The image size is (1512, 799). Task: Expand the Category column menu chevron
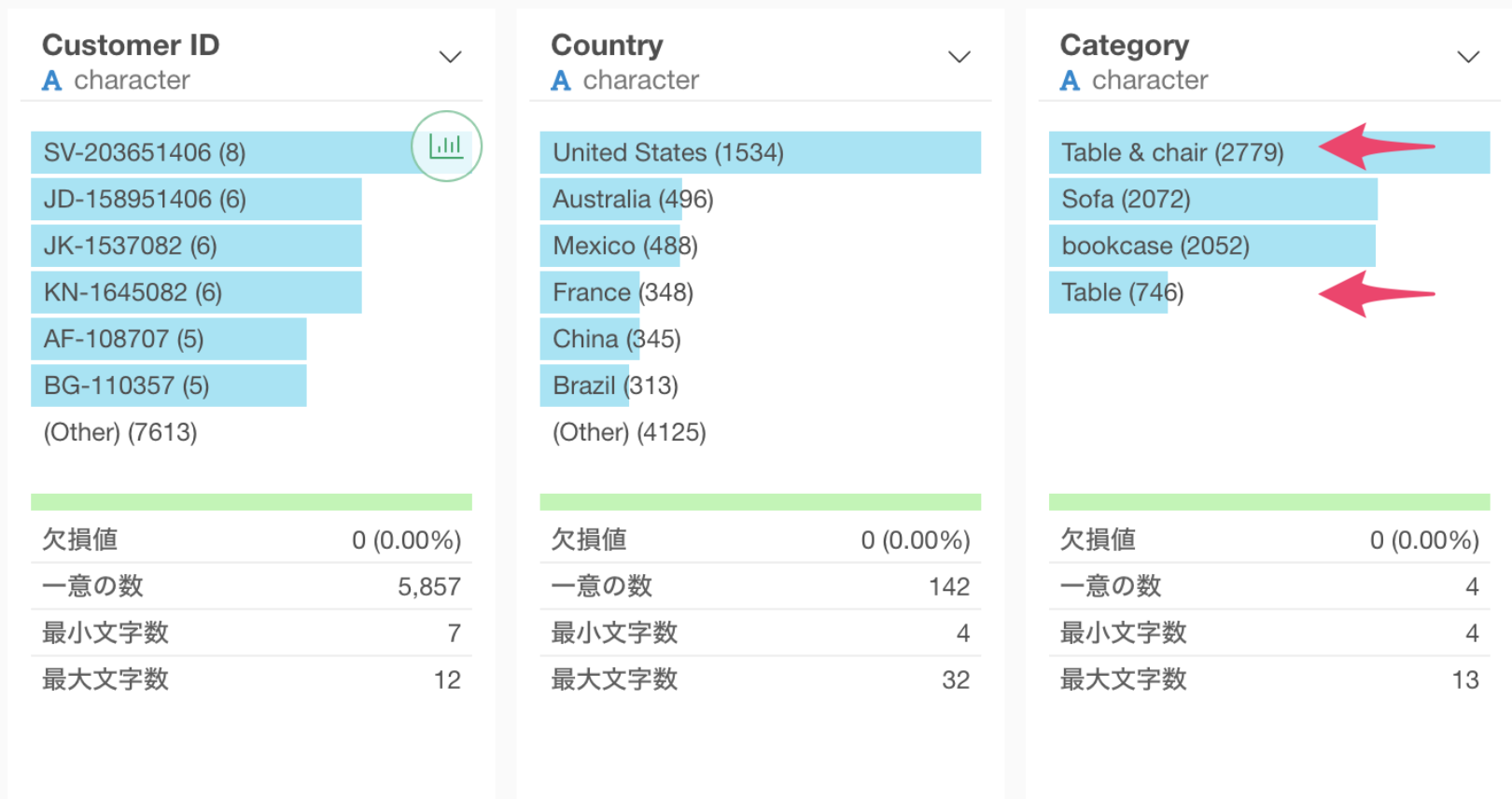coord(1468,57)
